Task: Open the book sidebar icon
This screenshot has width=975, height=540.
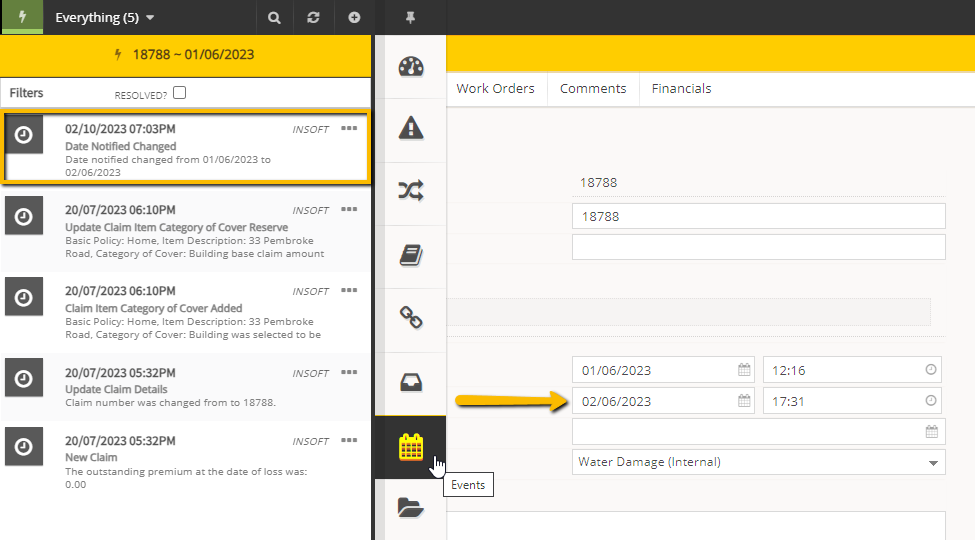Action: (x=411, y=255)
